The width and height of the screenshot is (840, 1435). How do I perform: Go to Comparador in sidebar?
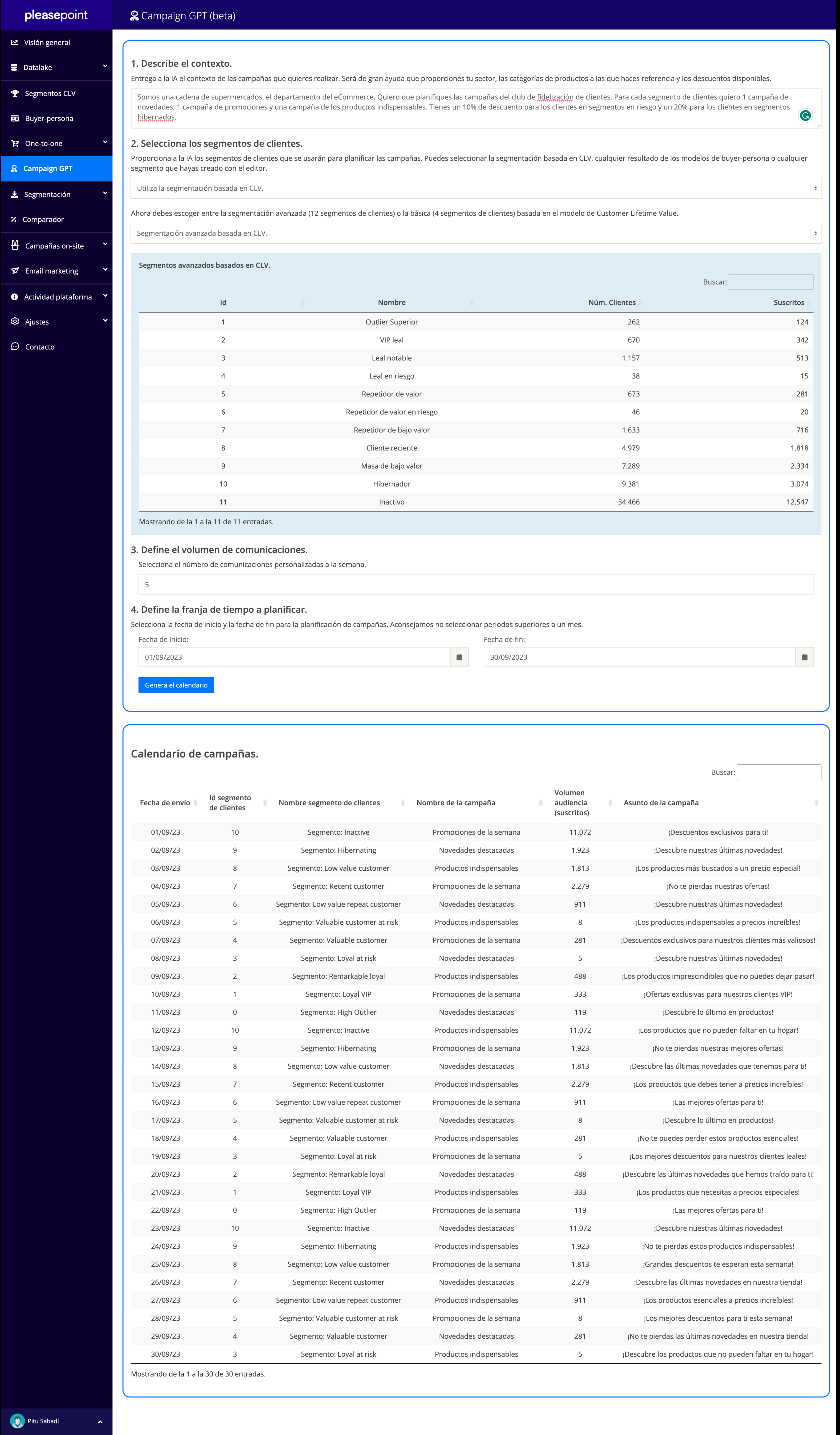pos(43,219)
